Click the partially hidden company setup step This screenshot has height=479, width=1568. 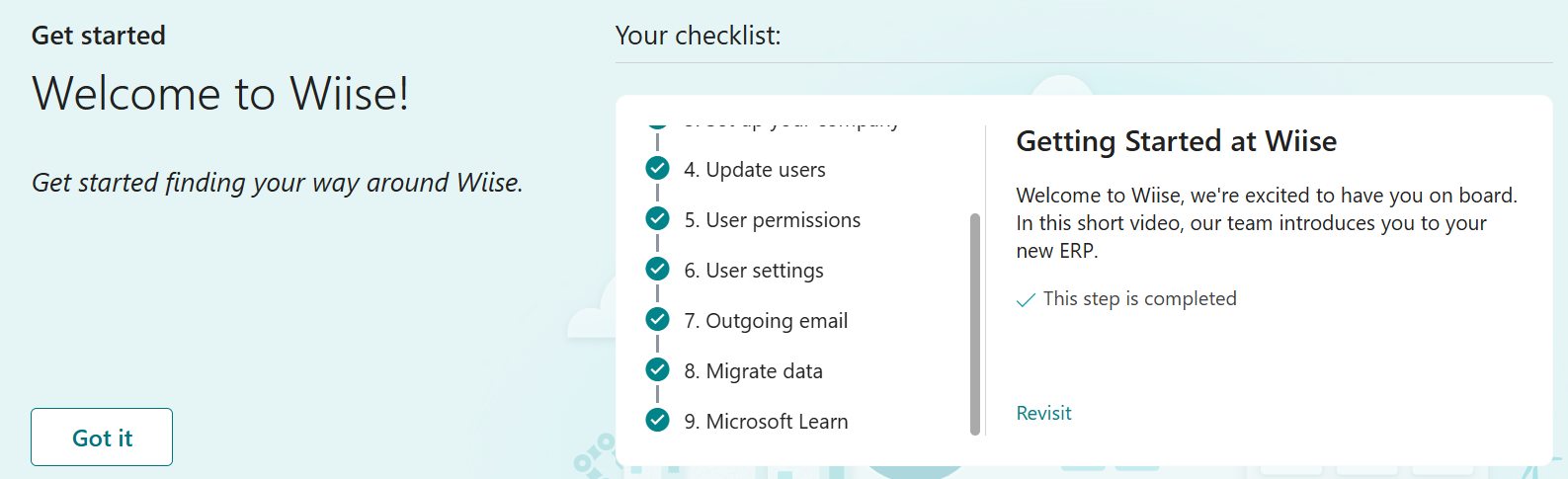click(x=790, y=125)
